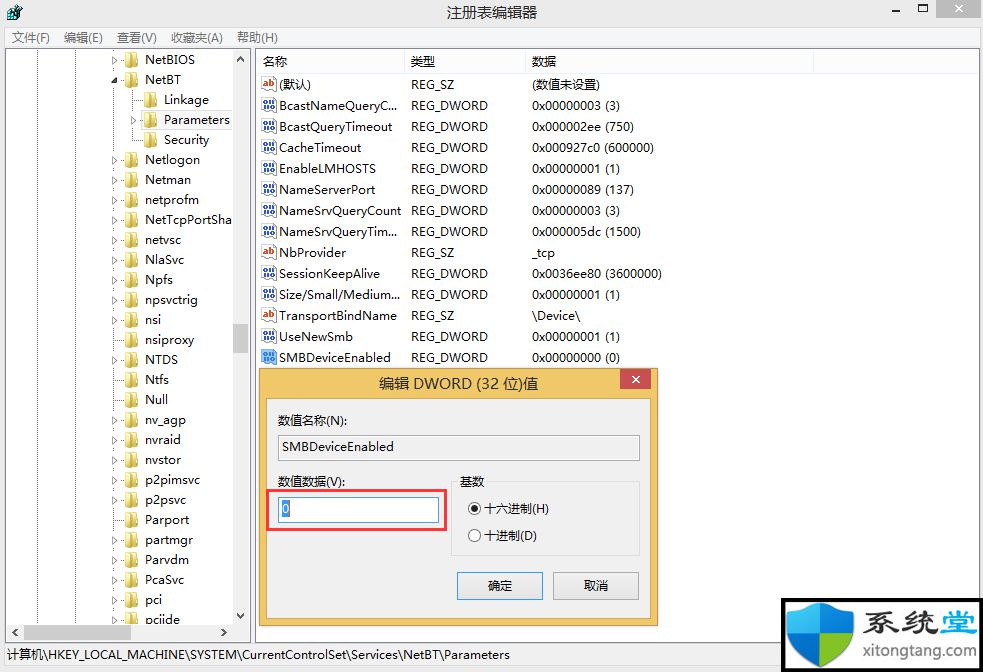Click the TransportBindName string icon
This screenshot has height=672, width=983.
tap(269, 315)
